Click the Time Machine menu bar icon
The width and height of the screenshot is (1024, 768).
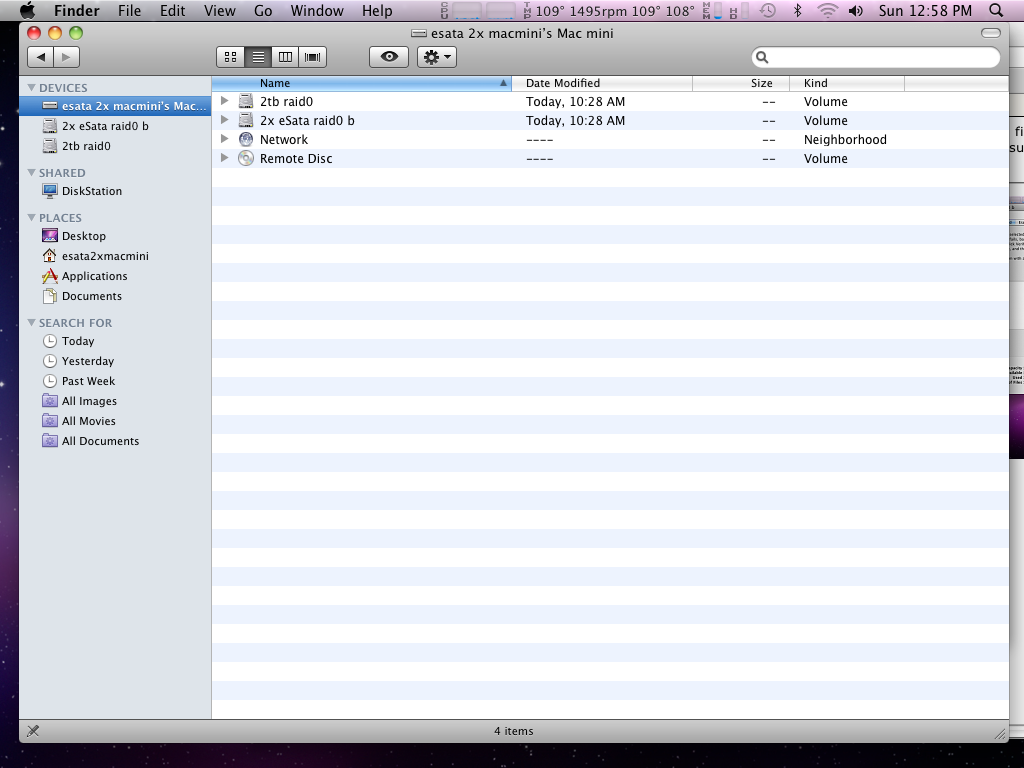click(768, 10)
